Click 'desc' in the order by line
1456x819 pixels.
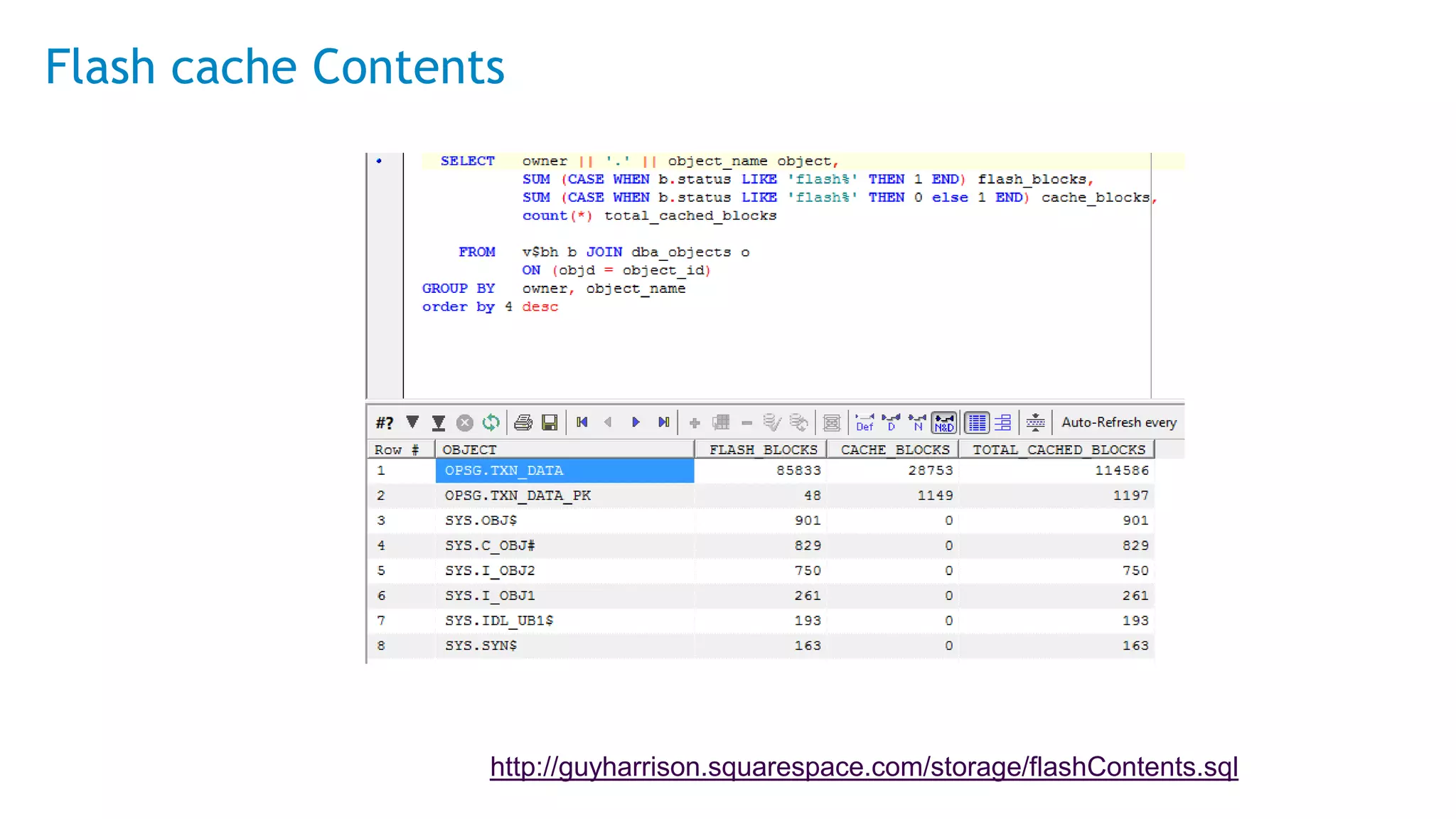click(x=540, y=306)
